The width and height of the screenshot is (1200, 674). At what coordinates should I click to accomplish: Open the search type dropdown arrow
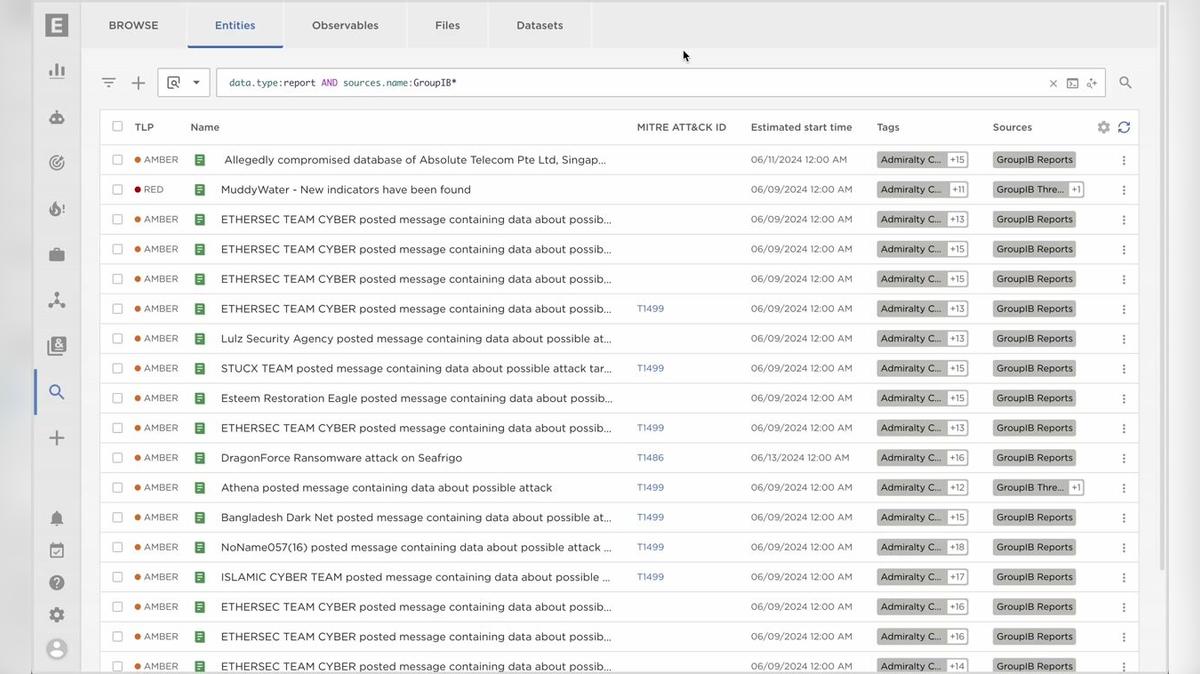(x=196, y=83)
